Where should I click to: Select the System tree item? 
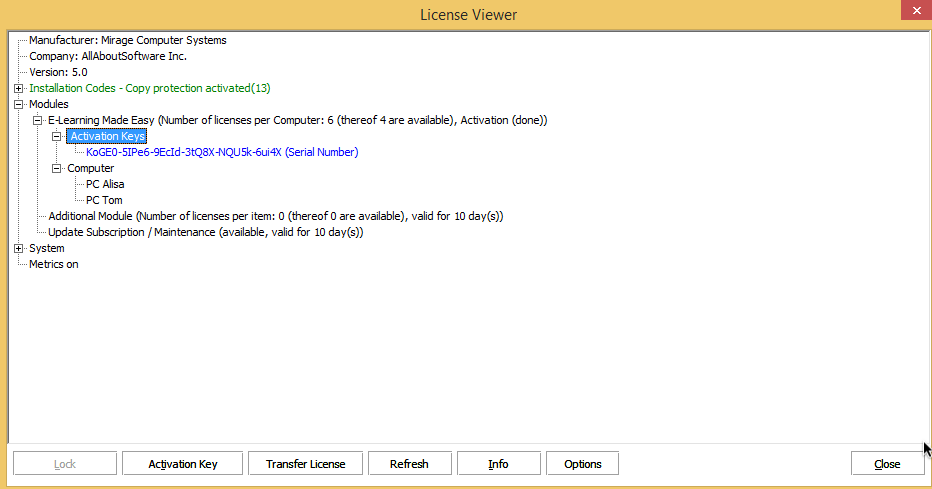click(47, 249)
